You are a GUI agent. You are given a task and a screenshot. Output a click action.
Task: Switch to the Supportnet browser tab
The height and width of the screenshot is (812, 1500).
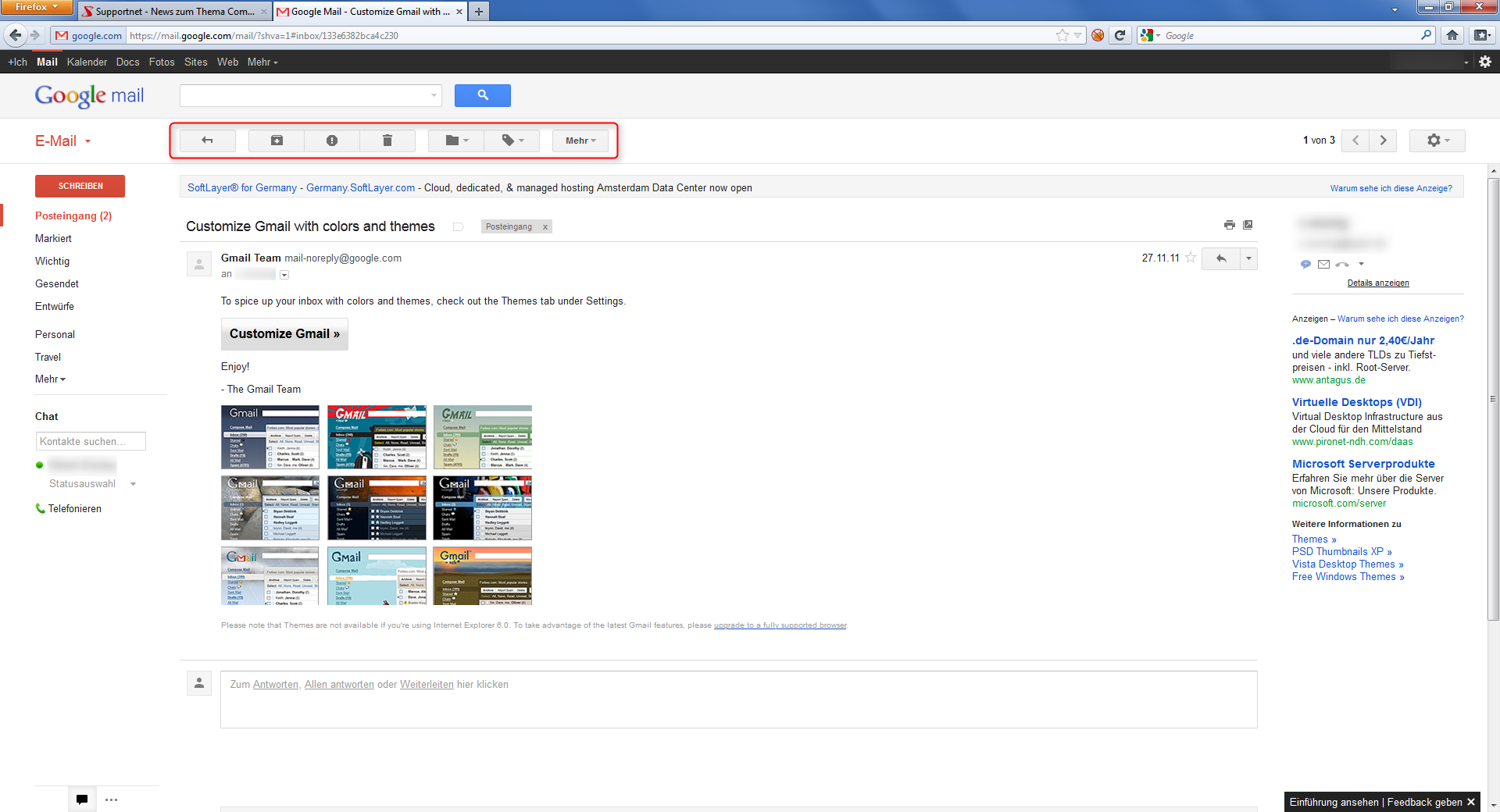click(x=174, y=11)
